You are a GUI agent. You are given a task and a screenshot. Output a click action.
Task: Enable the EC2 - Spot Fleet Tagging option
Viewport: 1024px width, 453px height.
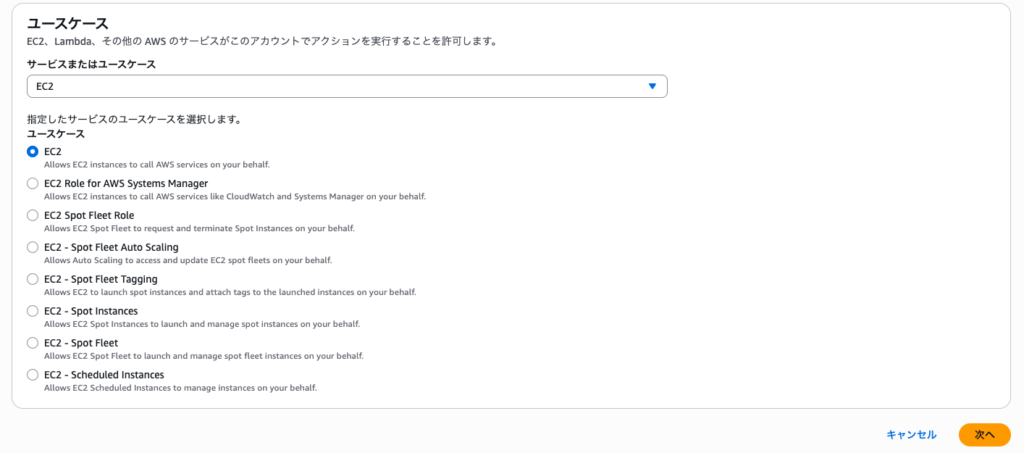pyautogui.click(x=33, y=279)
